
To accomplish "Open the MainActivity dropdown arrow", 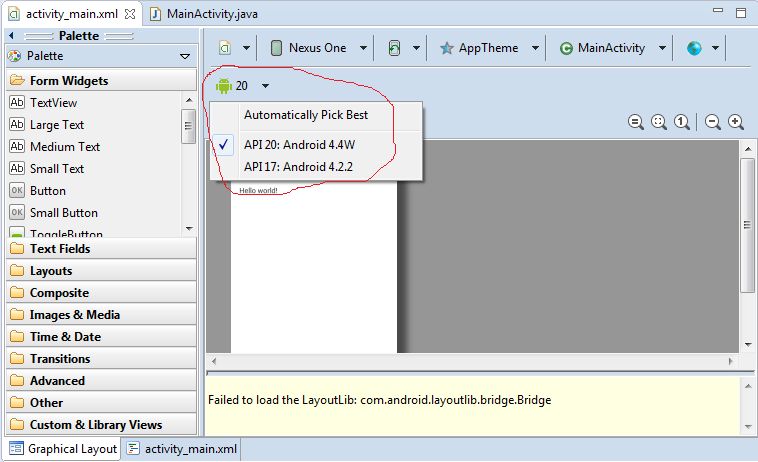I will pyautogui.click(x=662, y=48).
